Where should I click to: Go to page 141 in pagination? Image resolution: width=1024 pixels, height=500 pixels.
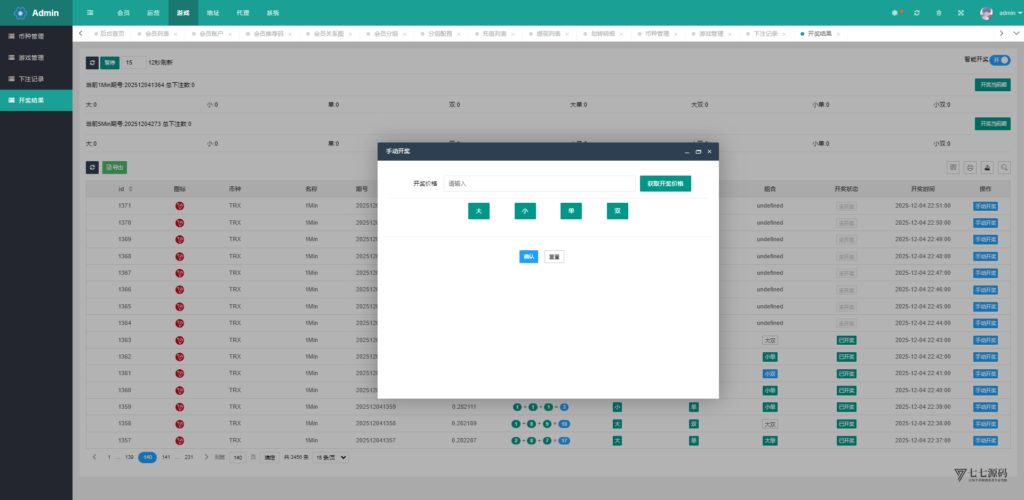(x=166, y=458)
